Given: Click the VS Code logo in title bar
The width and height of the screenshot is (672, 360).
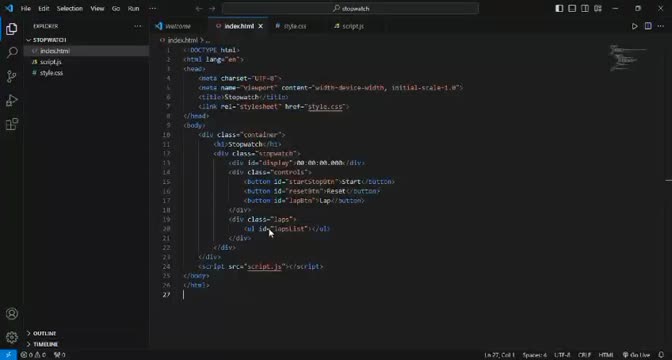Looking at the screenshot, I should coord(9,8).
